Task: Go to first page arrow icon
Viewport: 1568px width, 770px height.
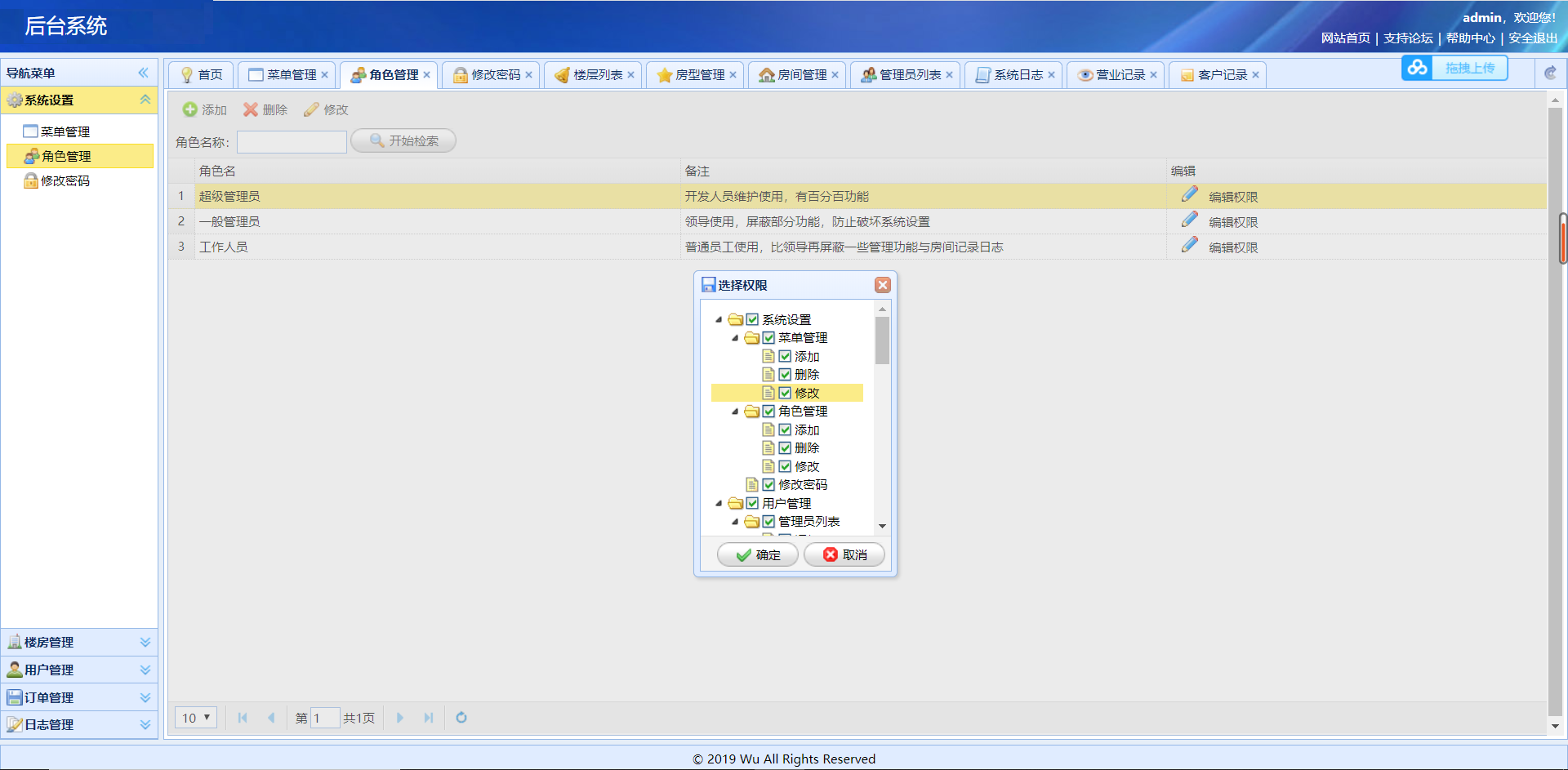Action: 243,718
